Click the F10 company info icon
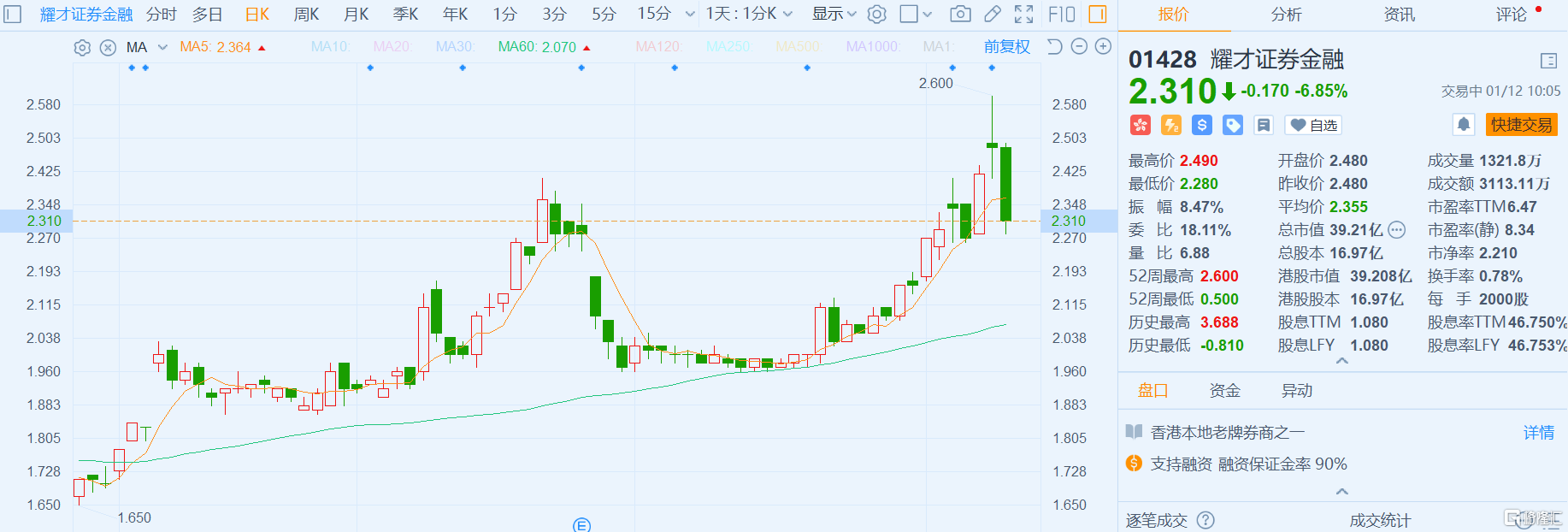The height and width of the screenshot is (532, 1568). click(x=1061, y=14)
